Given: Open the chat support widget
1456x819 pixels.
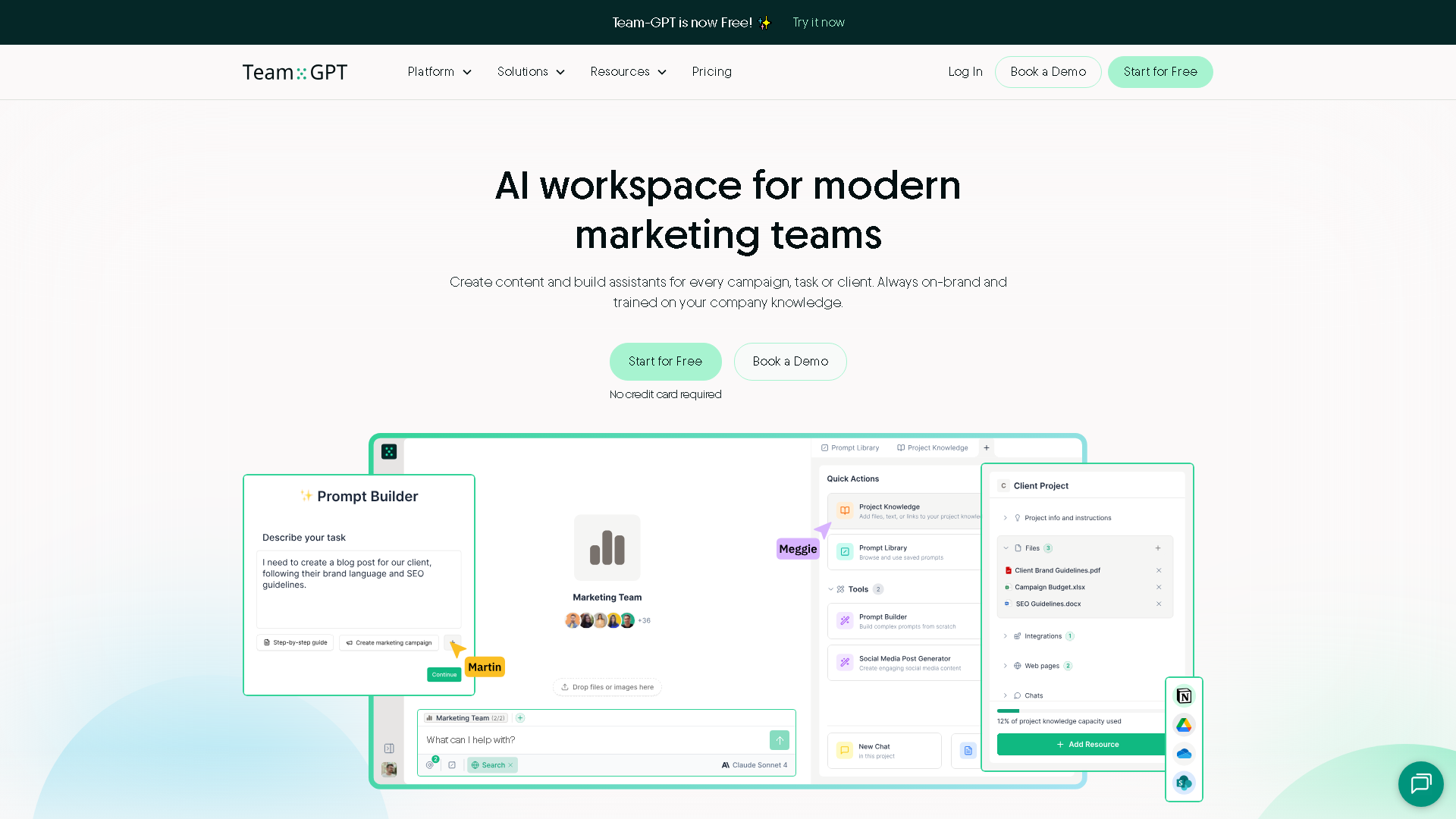Looking at the screenshot, I should pyautogui.click(x=1421, y=784).
